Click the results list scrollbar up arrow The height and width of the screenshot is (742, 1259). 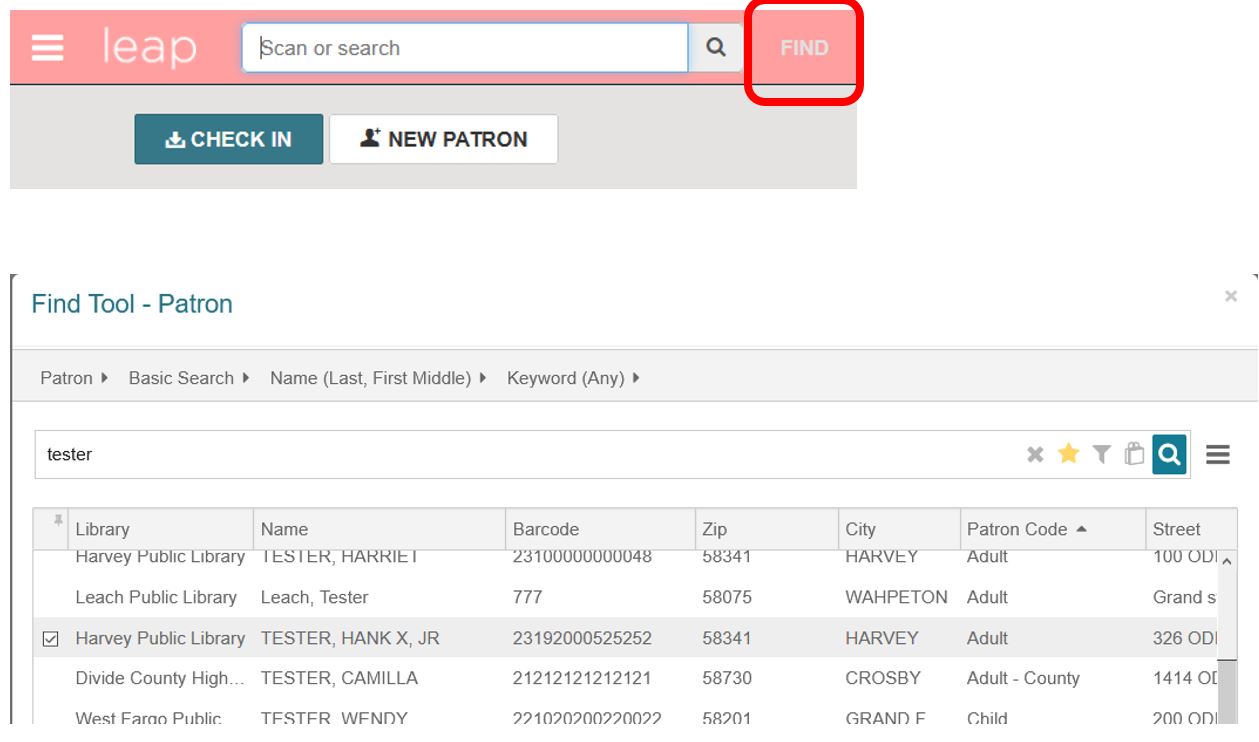[x=1227, y=562]
